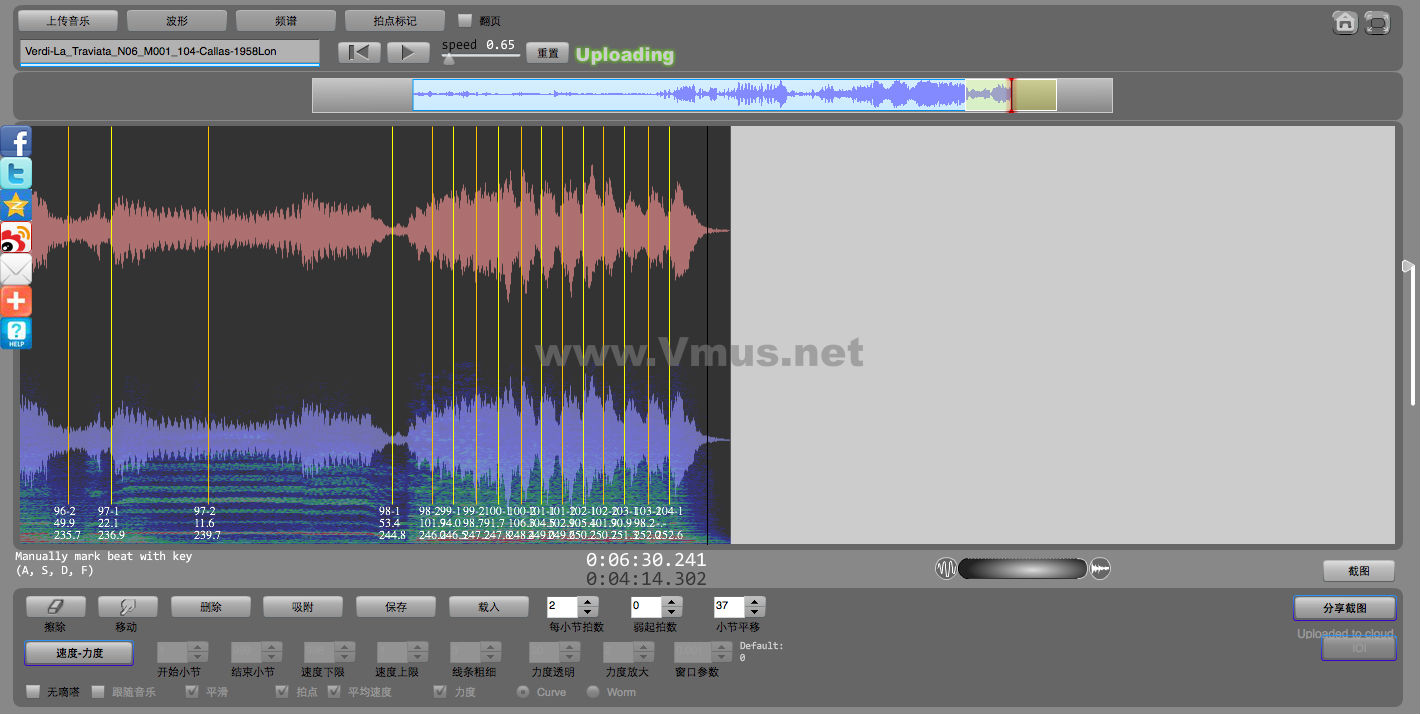The image size is (1420, 714).
Task: Click the waveform icon left of zoom bar
Action: coord(946,569)
